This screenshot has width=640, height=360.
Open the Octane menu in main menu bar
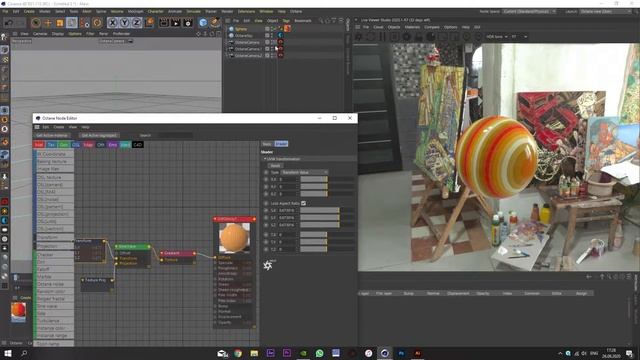tap(296, 11)
